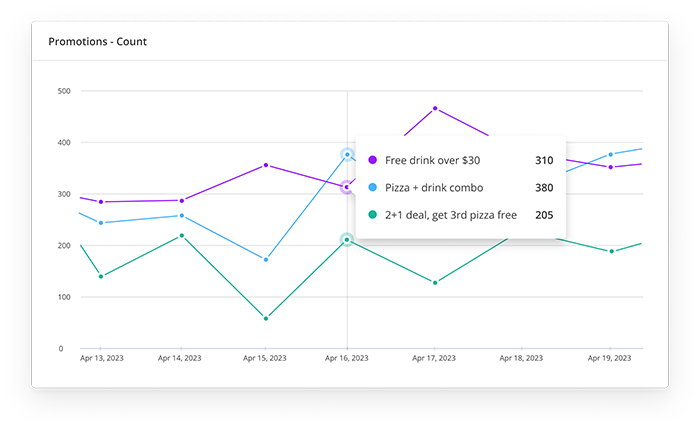Click blue data point on Apr 15

pos(265,259)
